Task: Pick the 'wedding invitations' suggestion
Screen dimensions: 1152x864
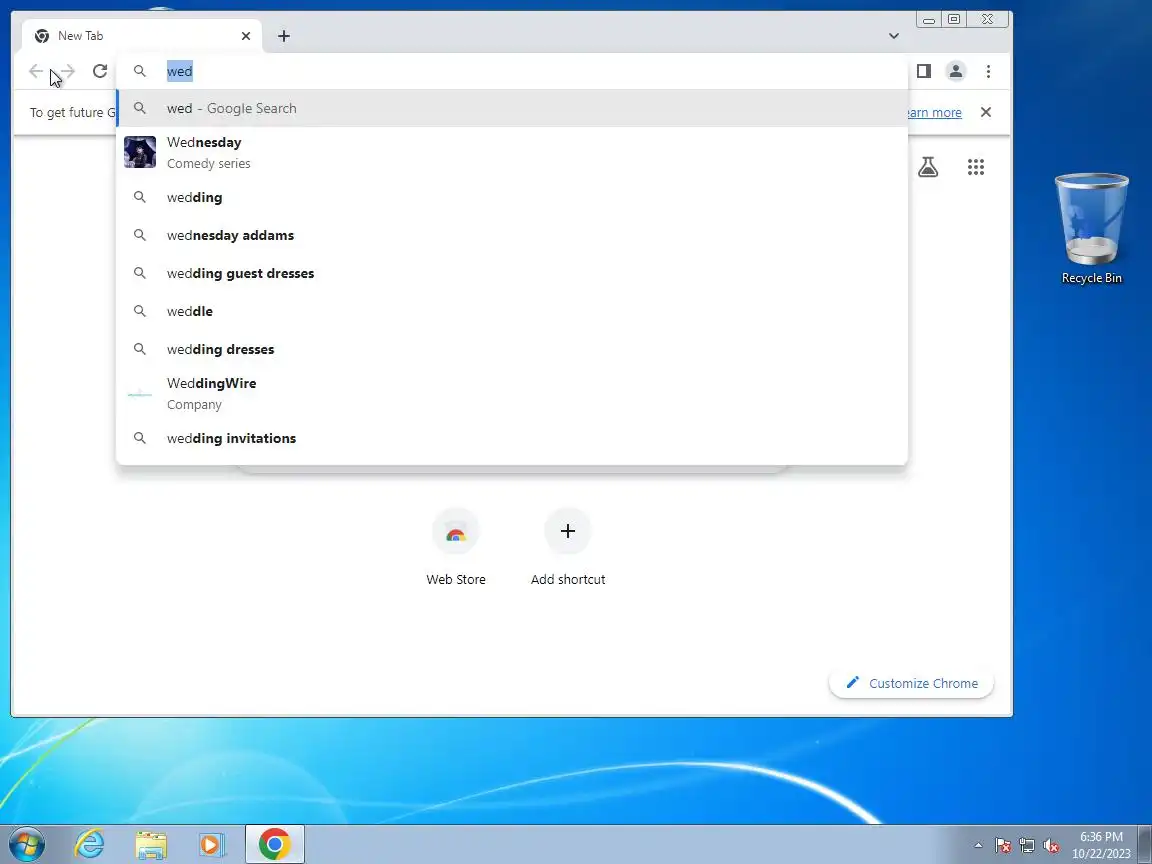Action: (512, 439)
